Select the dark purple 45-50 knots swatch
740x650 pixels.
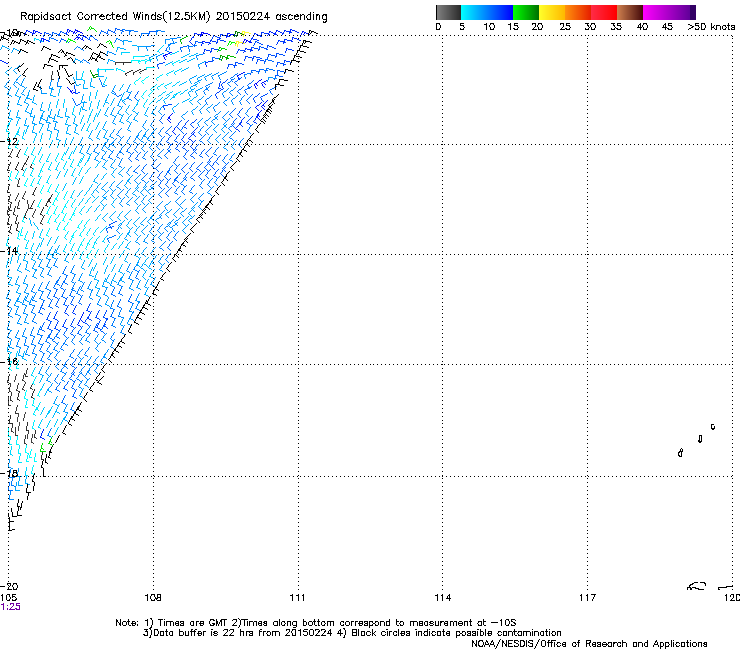pos(682,12)
